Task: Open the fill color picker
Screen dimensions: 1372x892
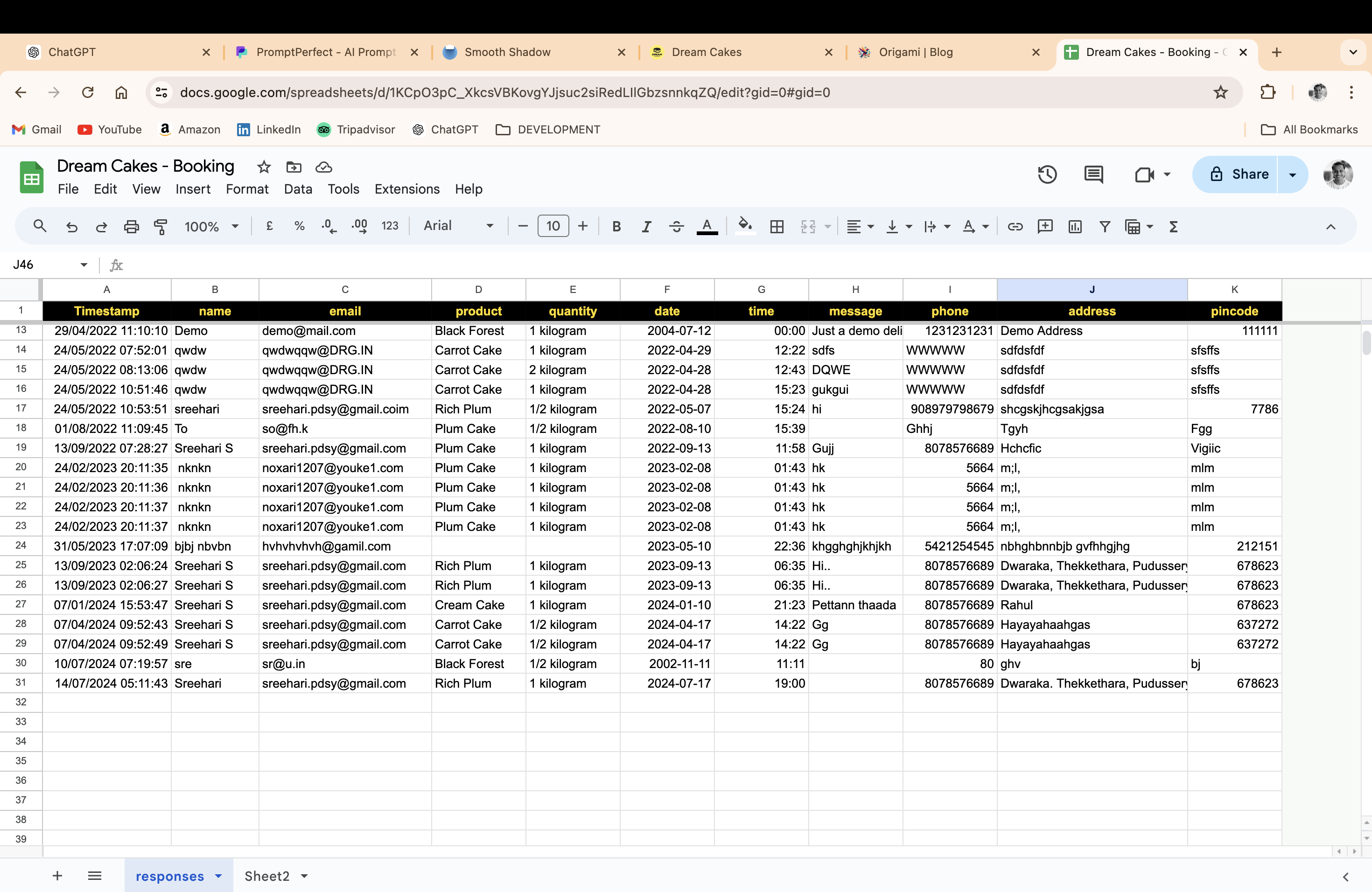Action: pos(745,225)
